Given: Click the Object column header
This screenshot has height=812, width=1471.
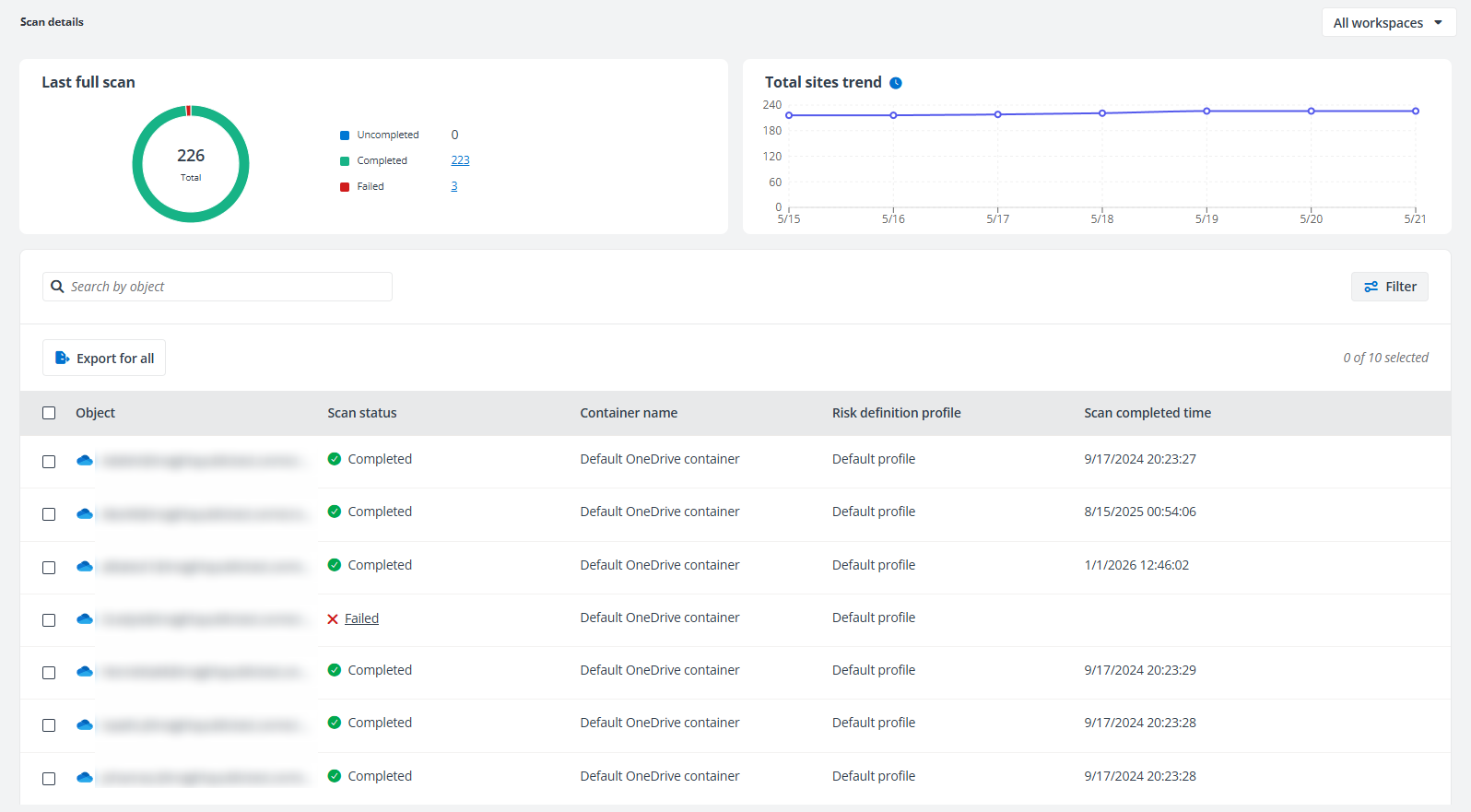Looking at the screenshot, I should click(95, 413).
